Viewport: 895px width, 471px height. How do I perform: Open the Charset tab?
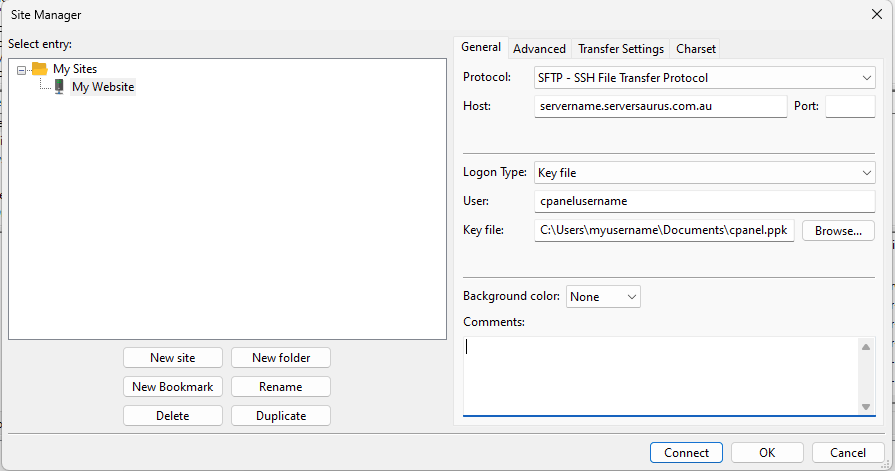696,49
